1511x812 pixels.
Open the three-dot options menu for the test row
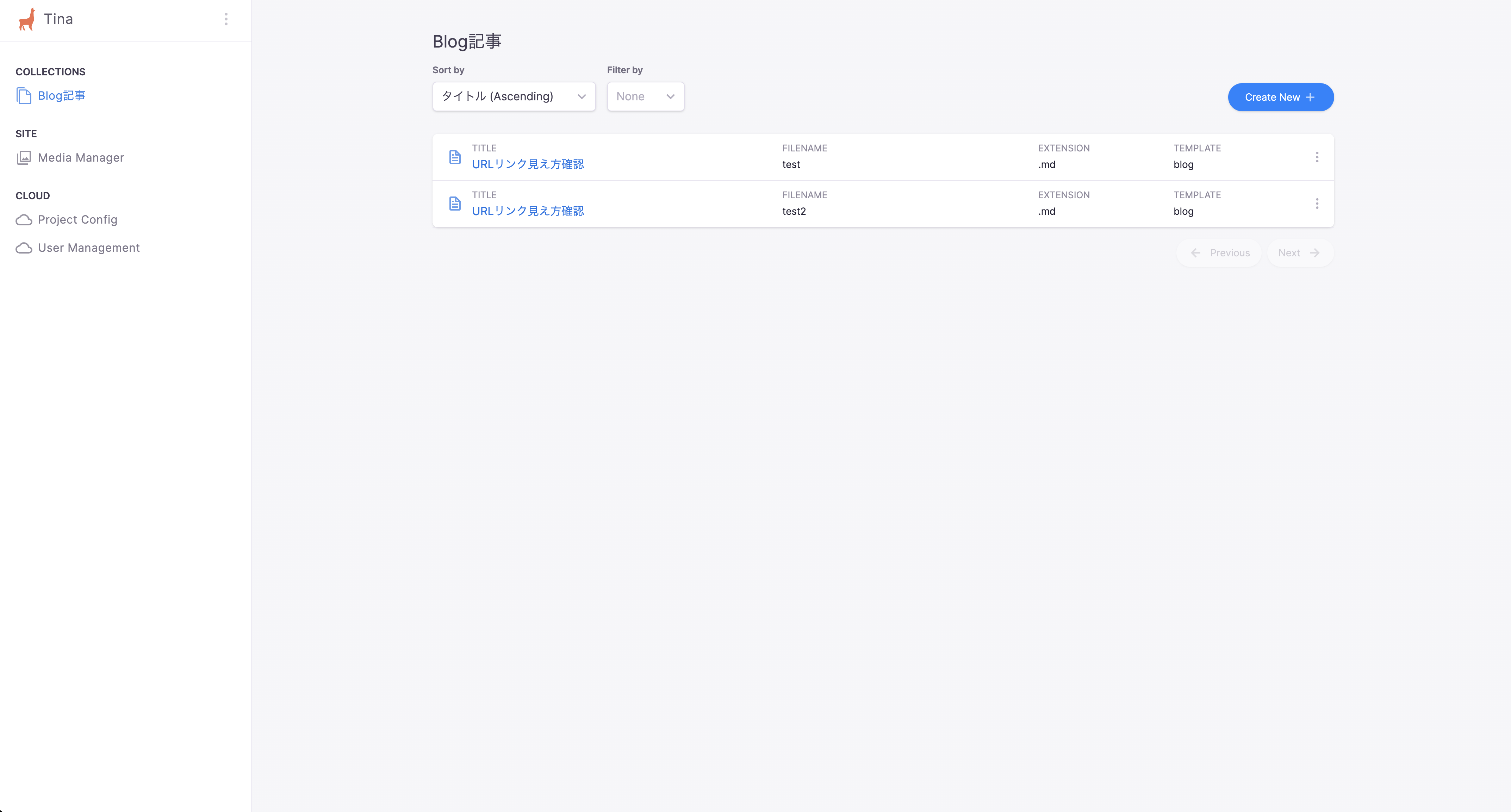(1317, 157)
